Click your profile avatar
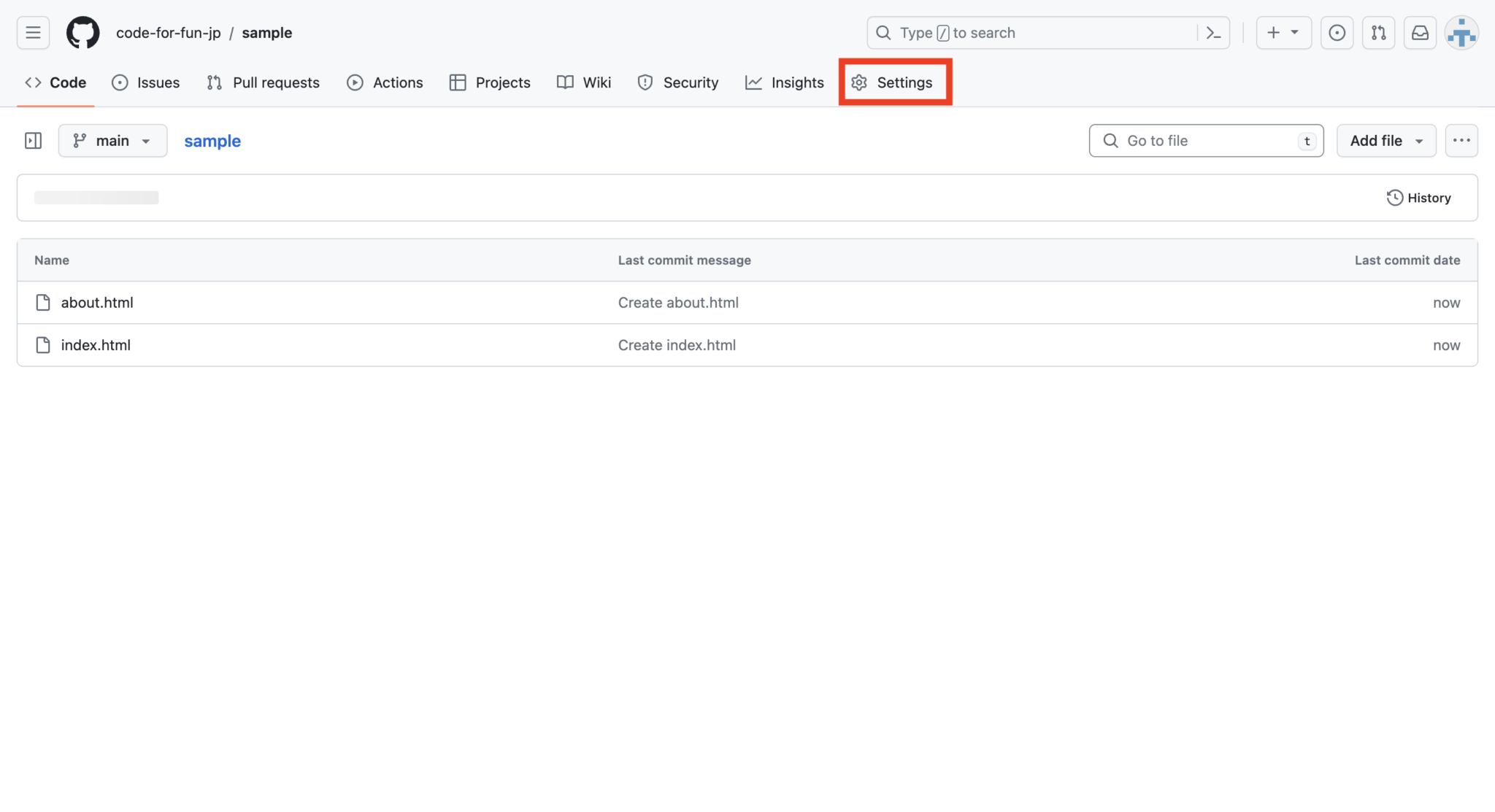The width and height of the screenshot is (1495, 812). (x=1461, y=32)
